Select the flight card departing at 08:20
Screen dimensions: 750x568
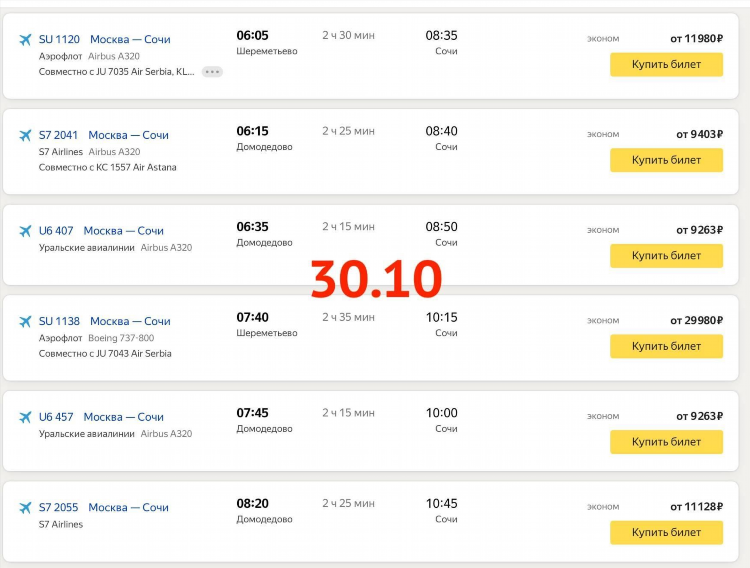click(371, 522)
